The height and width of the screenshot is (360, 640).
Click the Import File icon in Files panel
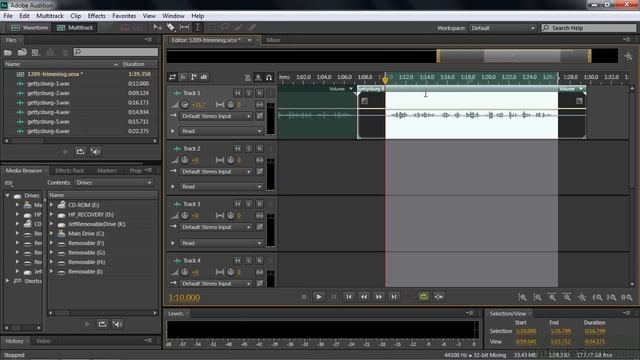[22, 52]
